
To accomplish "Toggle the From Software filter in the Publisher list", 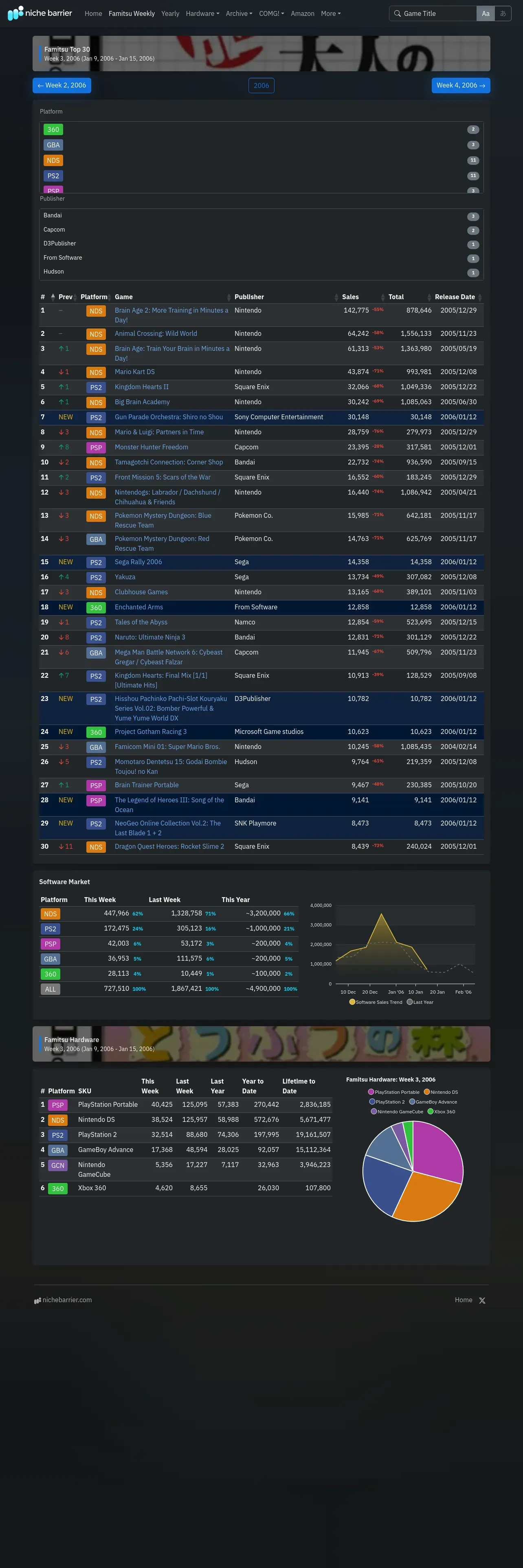I will (261, 258).
